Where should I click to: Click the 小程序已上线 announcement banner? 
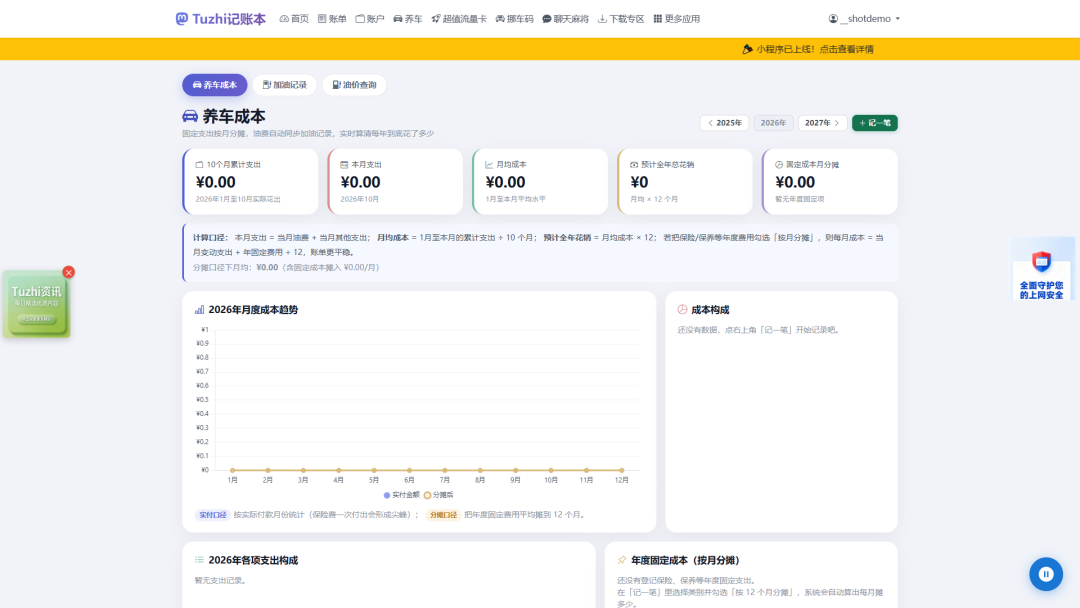pyautogui.click(x=808, y=49)
